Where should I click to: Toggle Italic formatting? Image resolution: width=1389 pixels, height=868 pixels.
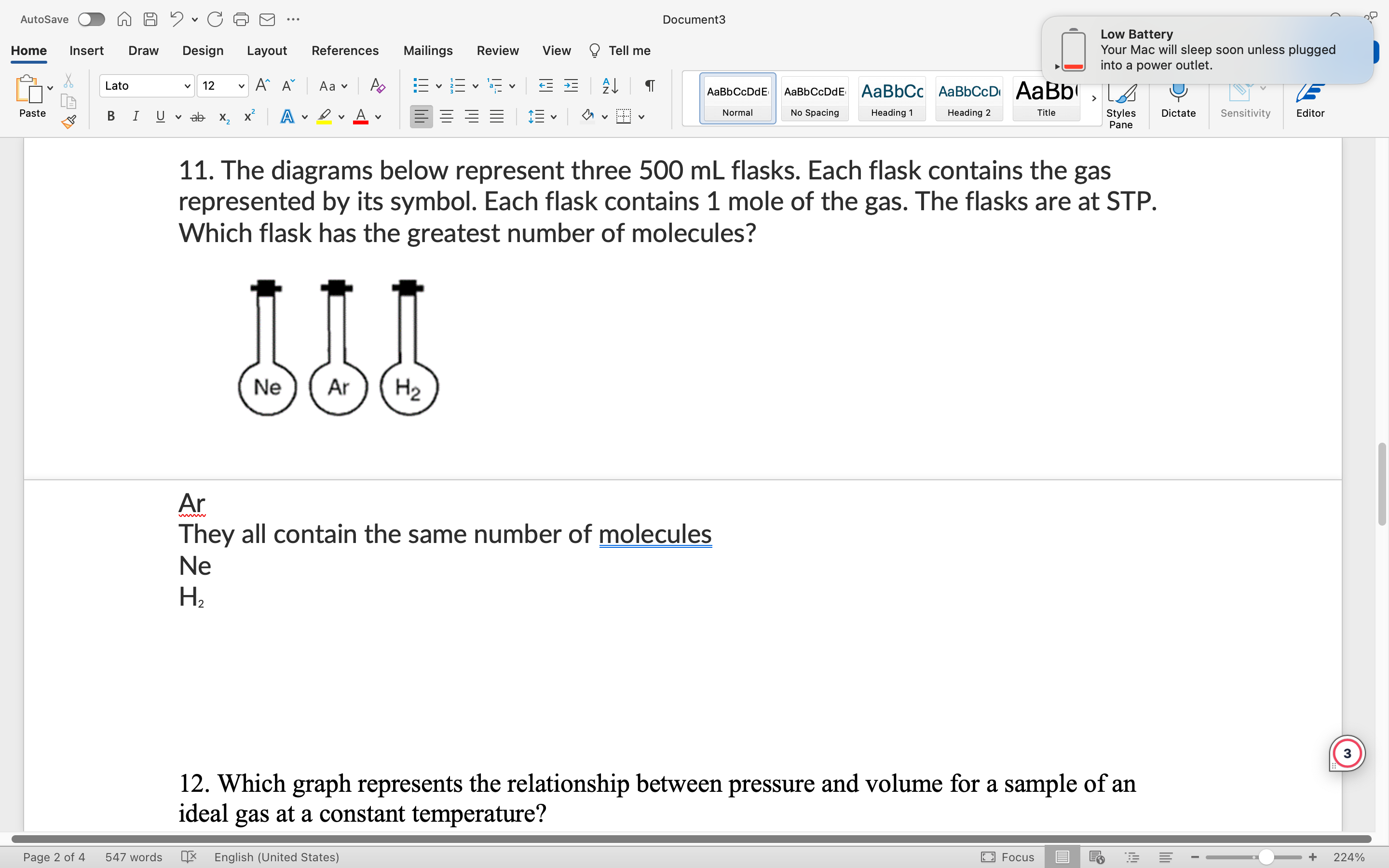tap(136, 117)
